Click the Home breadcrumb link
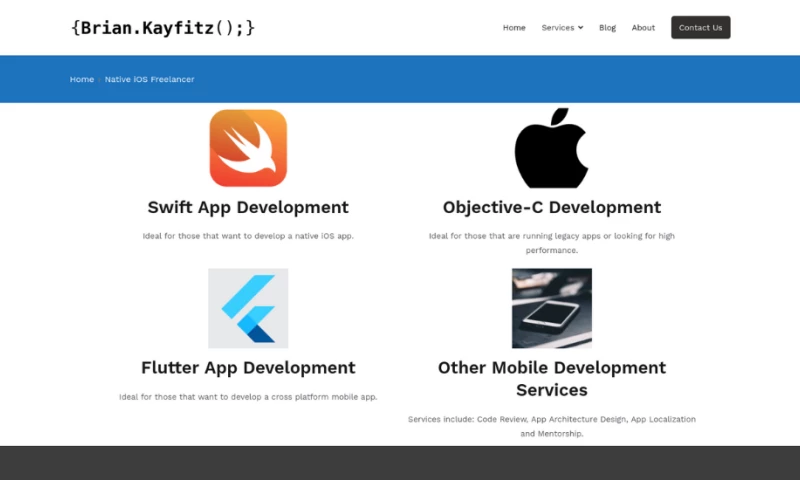800x480 pixels. [x=82, y=79]
